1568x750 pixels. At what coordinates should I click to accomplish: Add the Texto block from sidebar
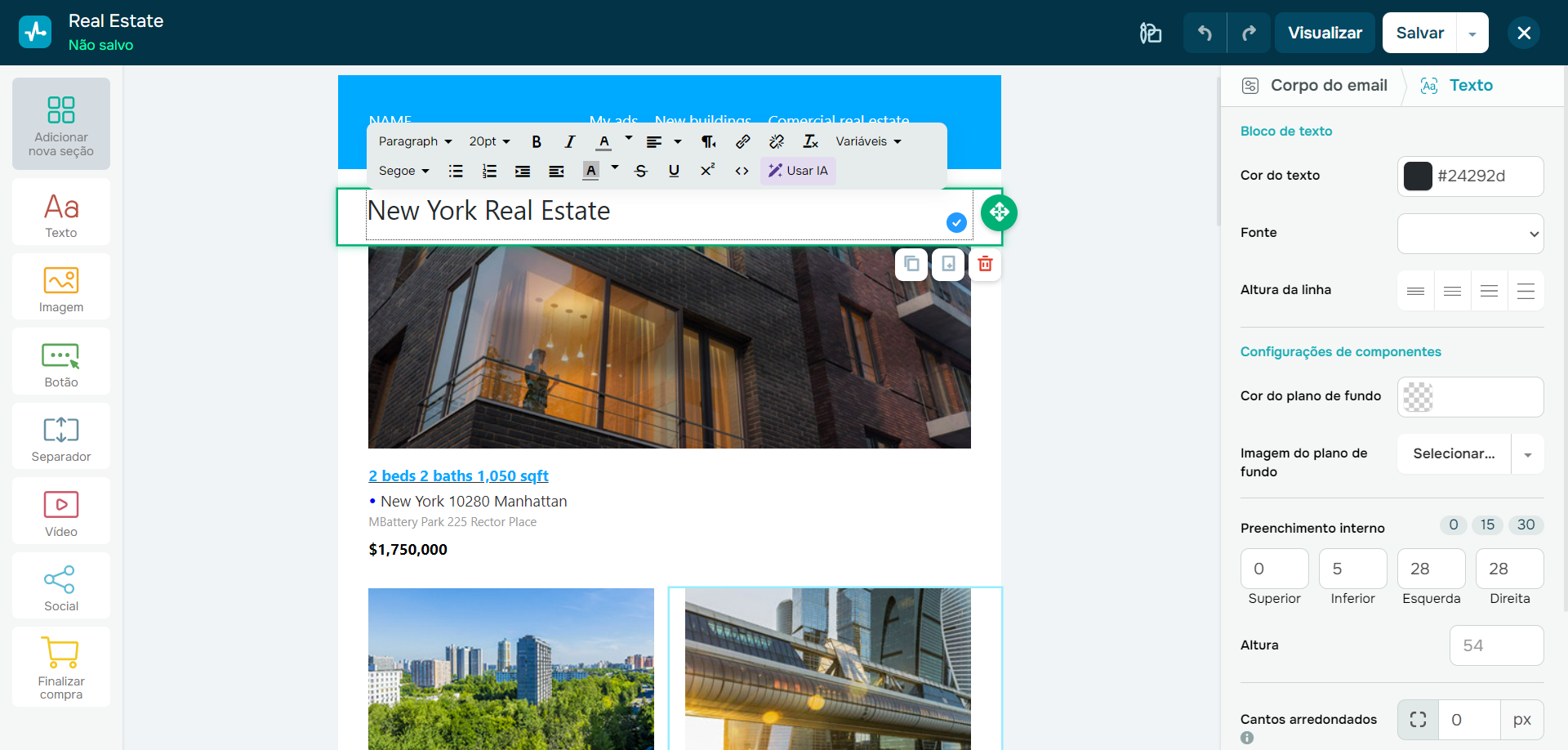(61, 212)
